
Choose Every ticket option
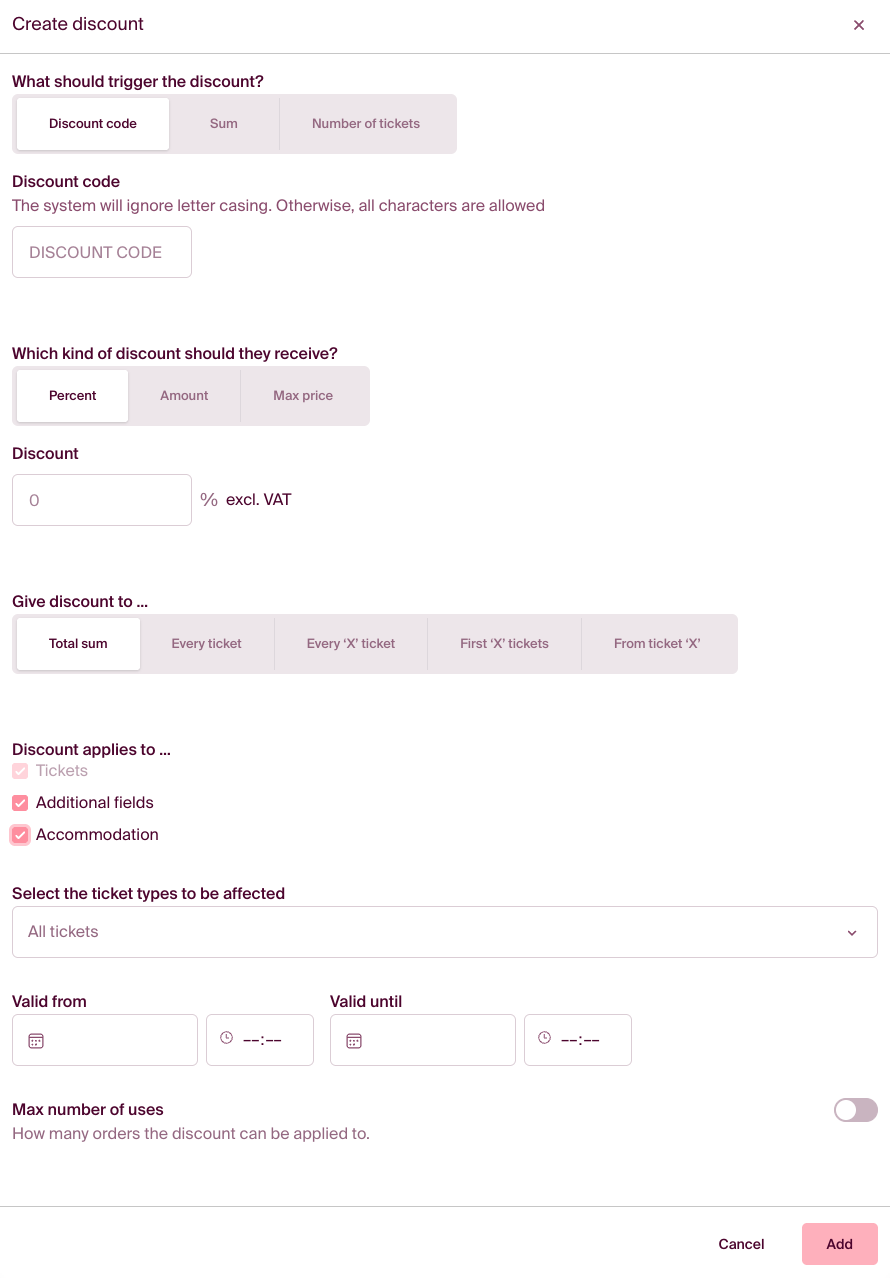206,644
